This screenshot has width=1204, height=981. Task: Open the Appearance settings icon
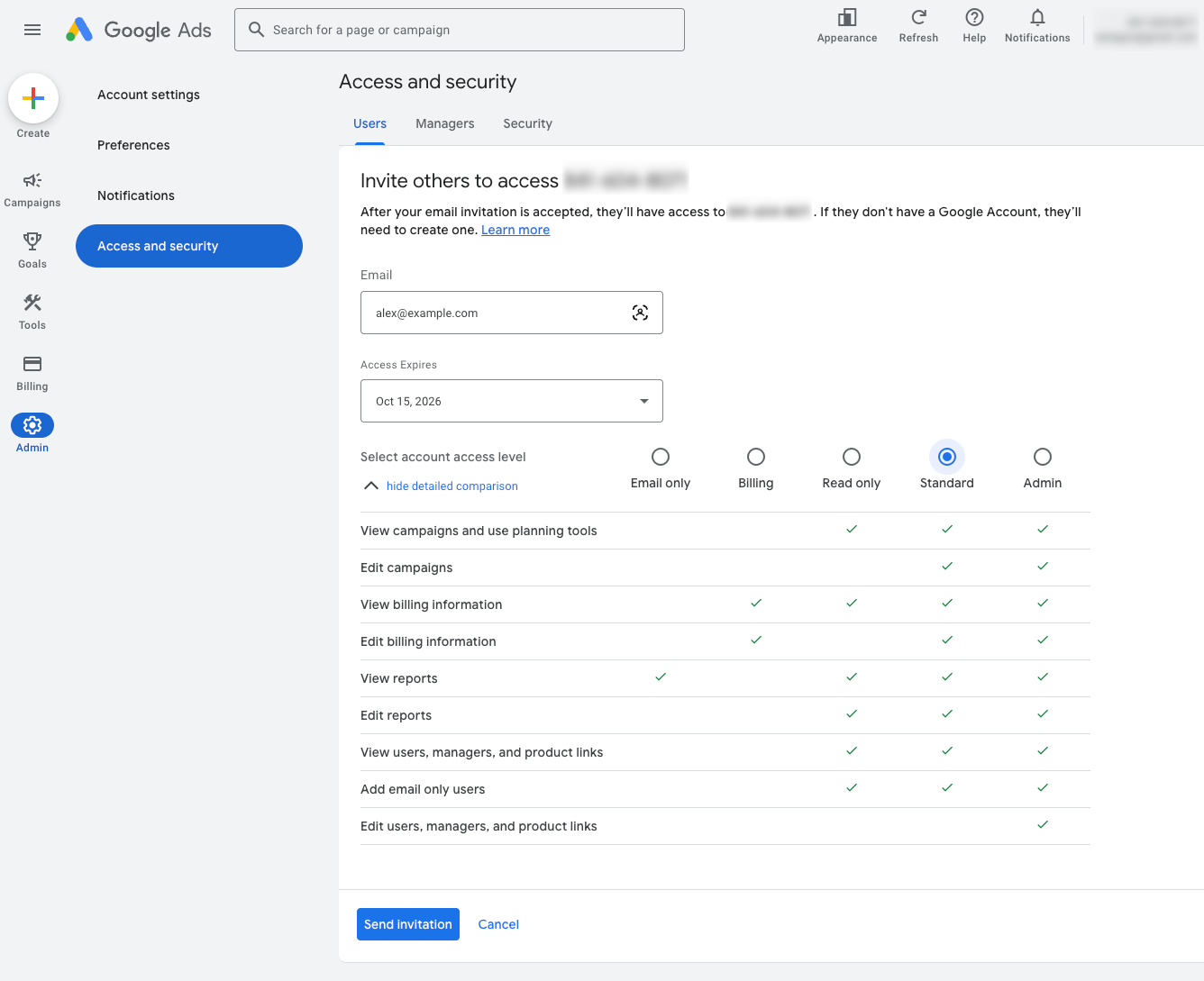[846, 18]
